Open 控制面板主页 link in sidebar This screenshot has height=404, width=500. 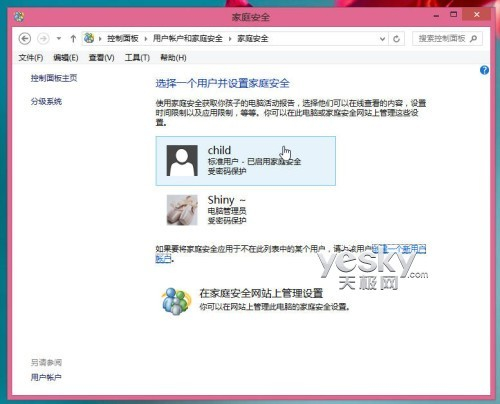click(x=54, y=78)
